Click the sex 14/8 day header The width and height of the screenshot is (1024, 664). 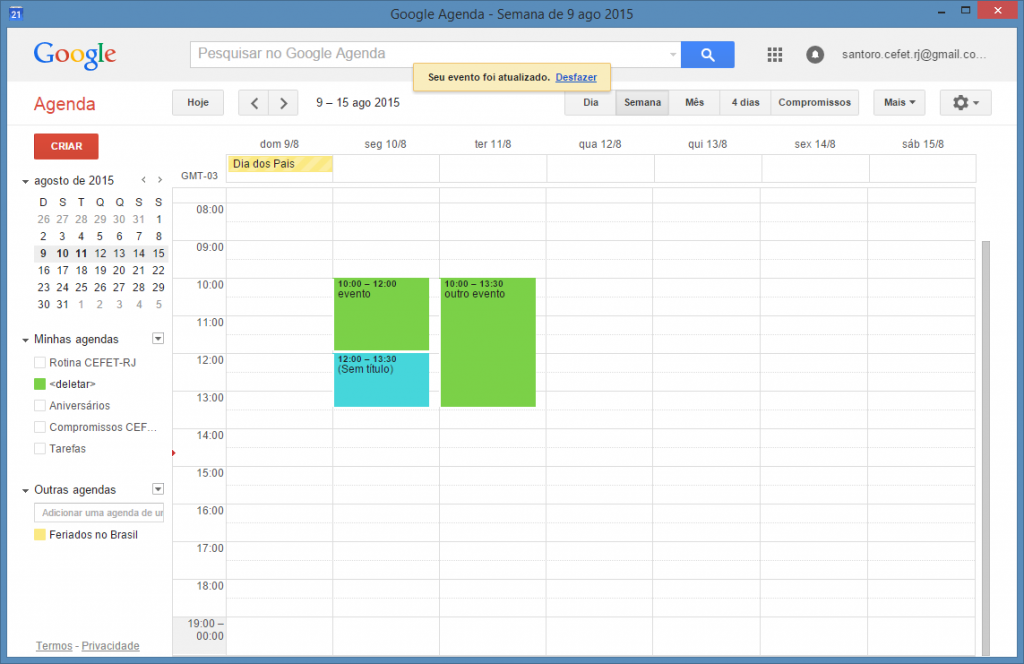point(814,144)
